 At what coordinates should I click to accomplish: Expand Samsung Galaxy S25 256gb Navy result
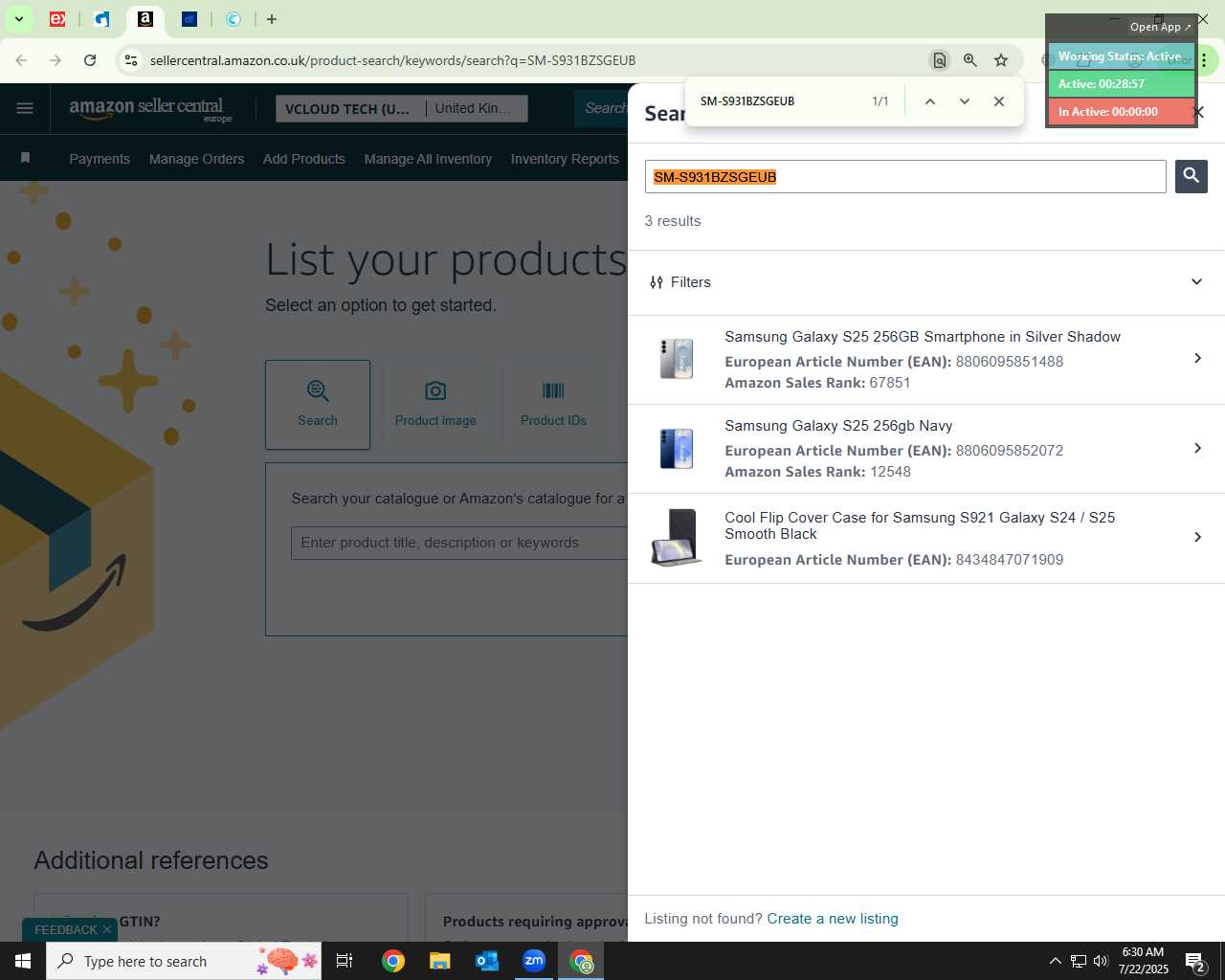click(x=1197, y=448)
